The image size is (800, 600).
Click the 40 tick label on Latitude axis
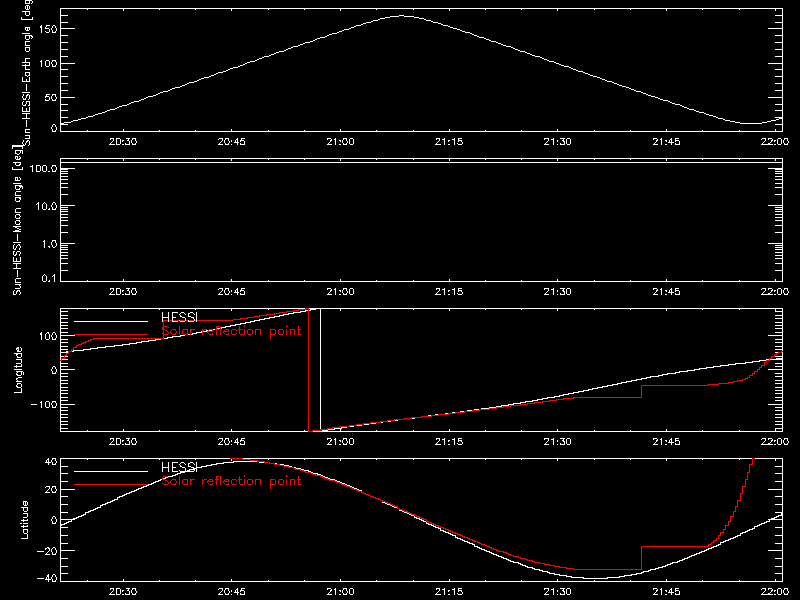pos(51,462)
